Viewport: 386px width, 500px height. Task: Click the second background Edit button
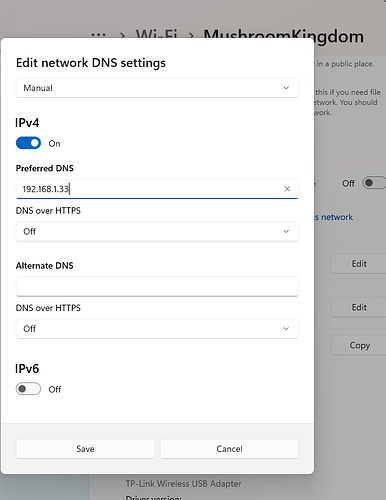(x=359, y=307)
